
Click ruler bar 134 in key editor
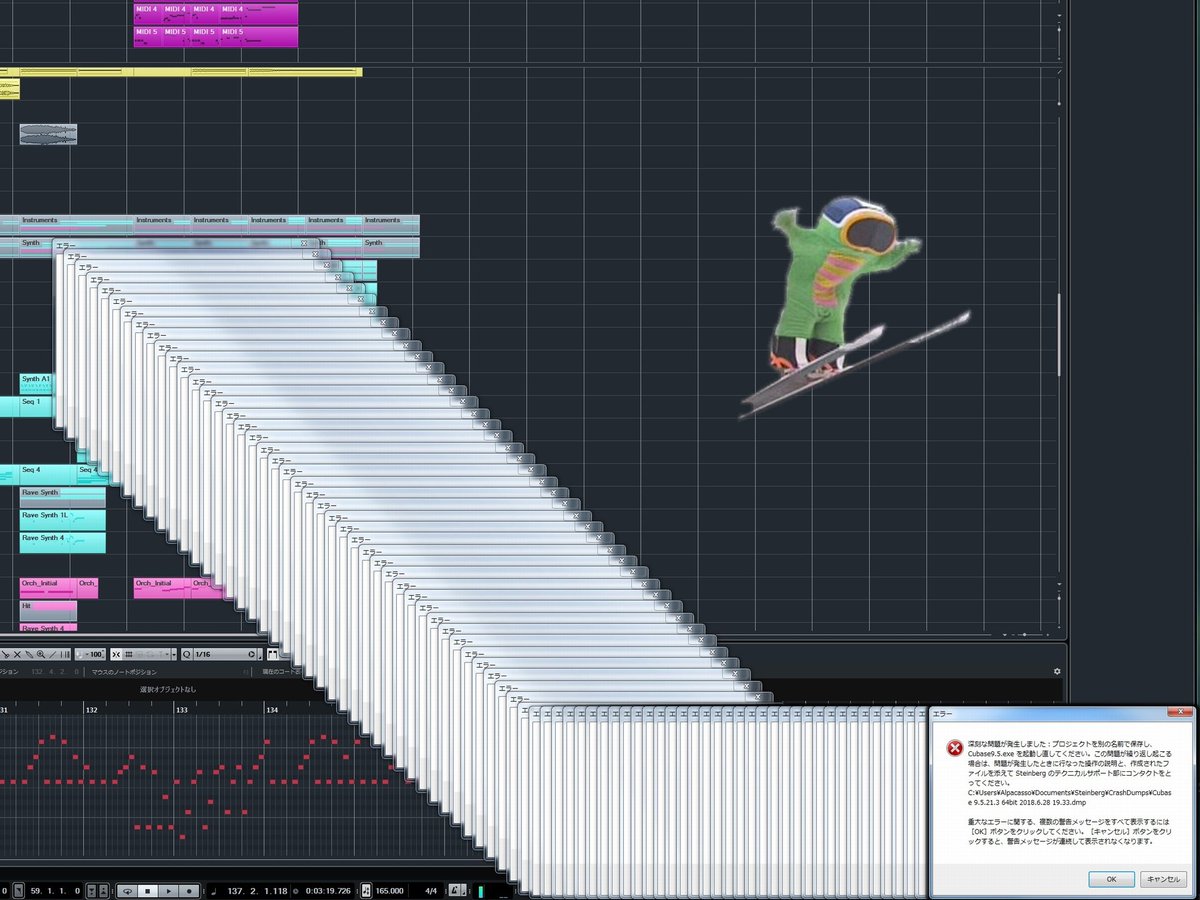tap(272, 709)
